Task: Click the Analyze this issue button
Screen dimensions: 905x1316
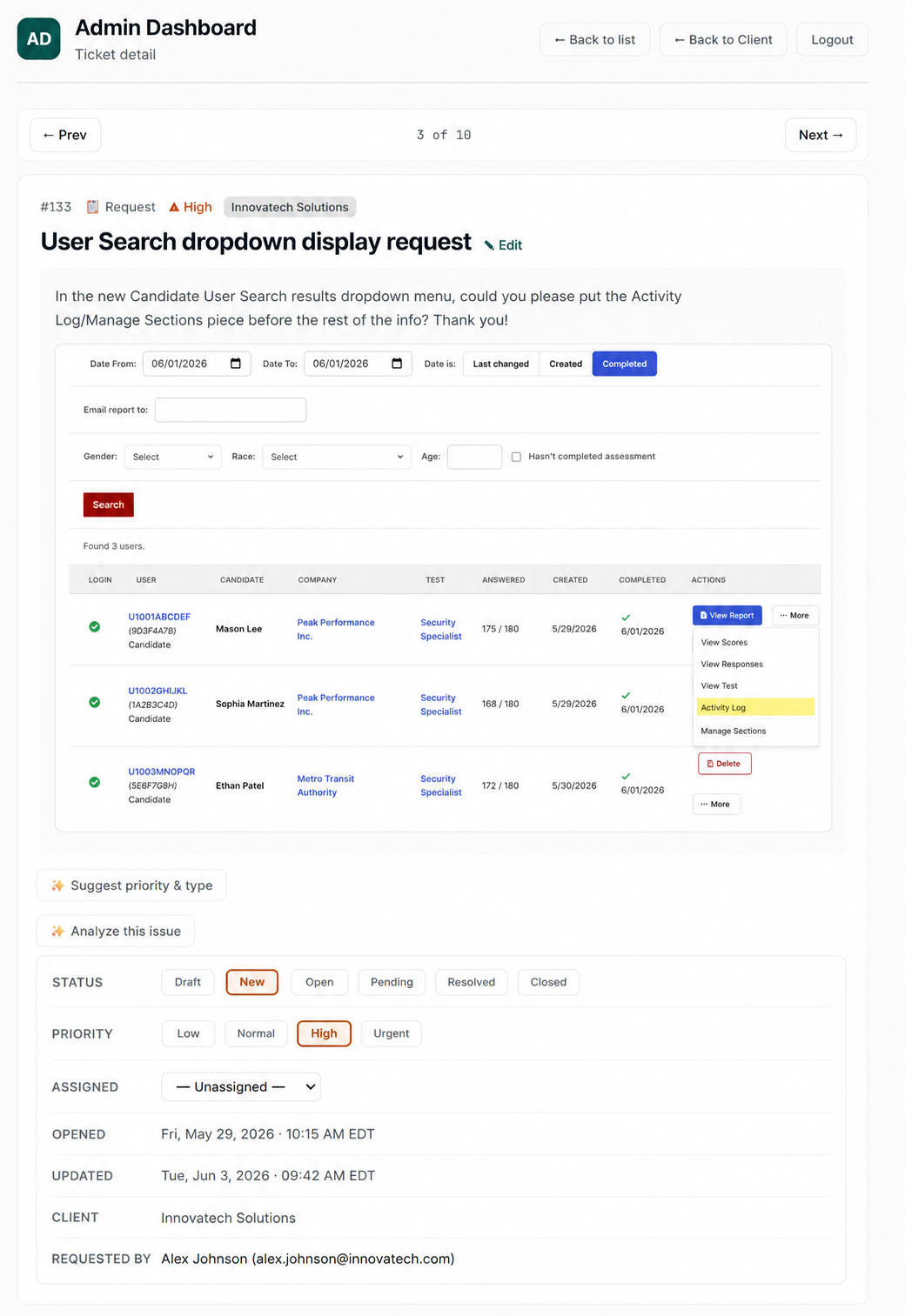Action: point(116,932)
